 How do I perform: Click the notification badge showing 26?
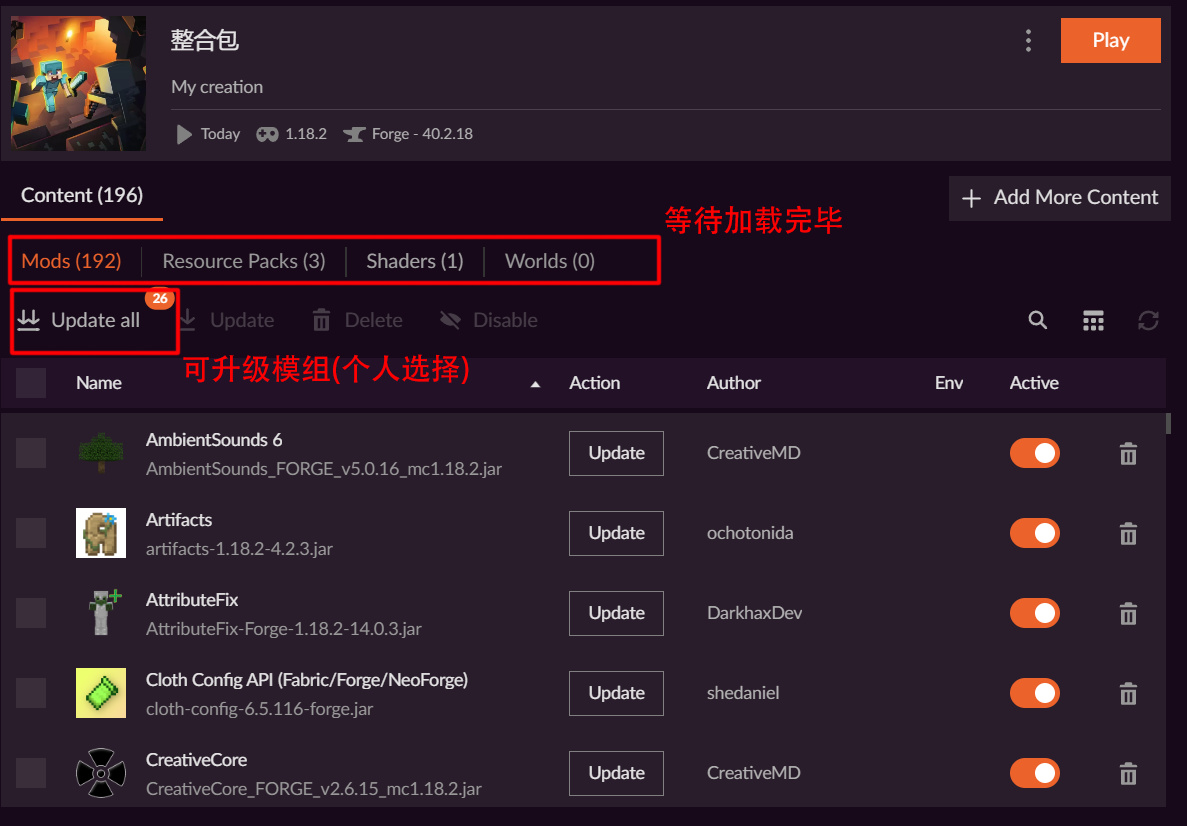click(x=160, y=298)
